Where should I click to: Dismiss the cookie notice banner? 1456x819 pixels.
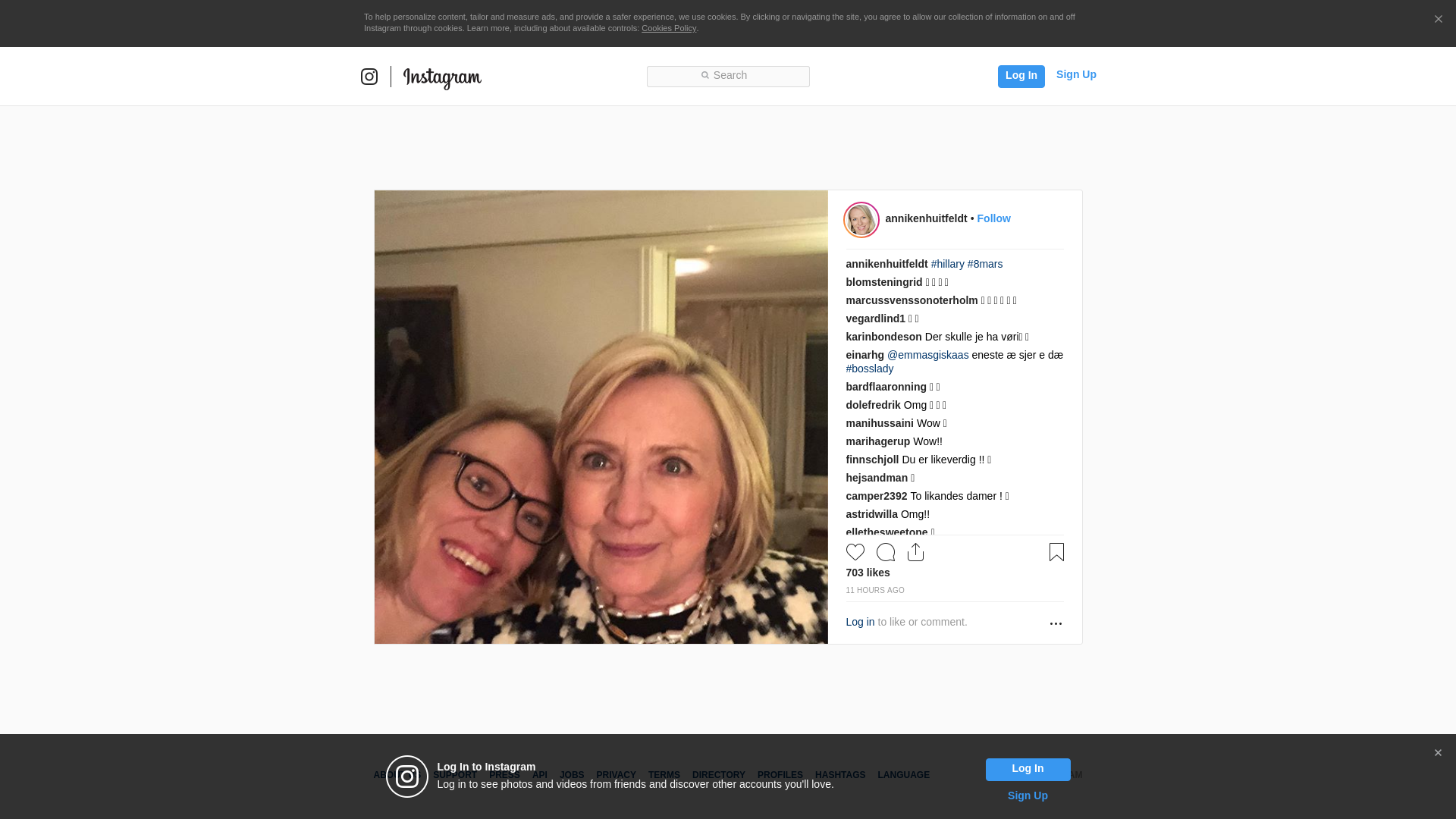click(1438, 20)
